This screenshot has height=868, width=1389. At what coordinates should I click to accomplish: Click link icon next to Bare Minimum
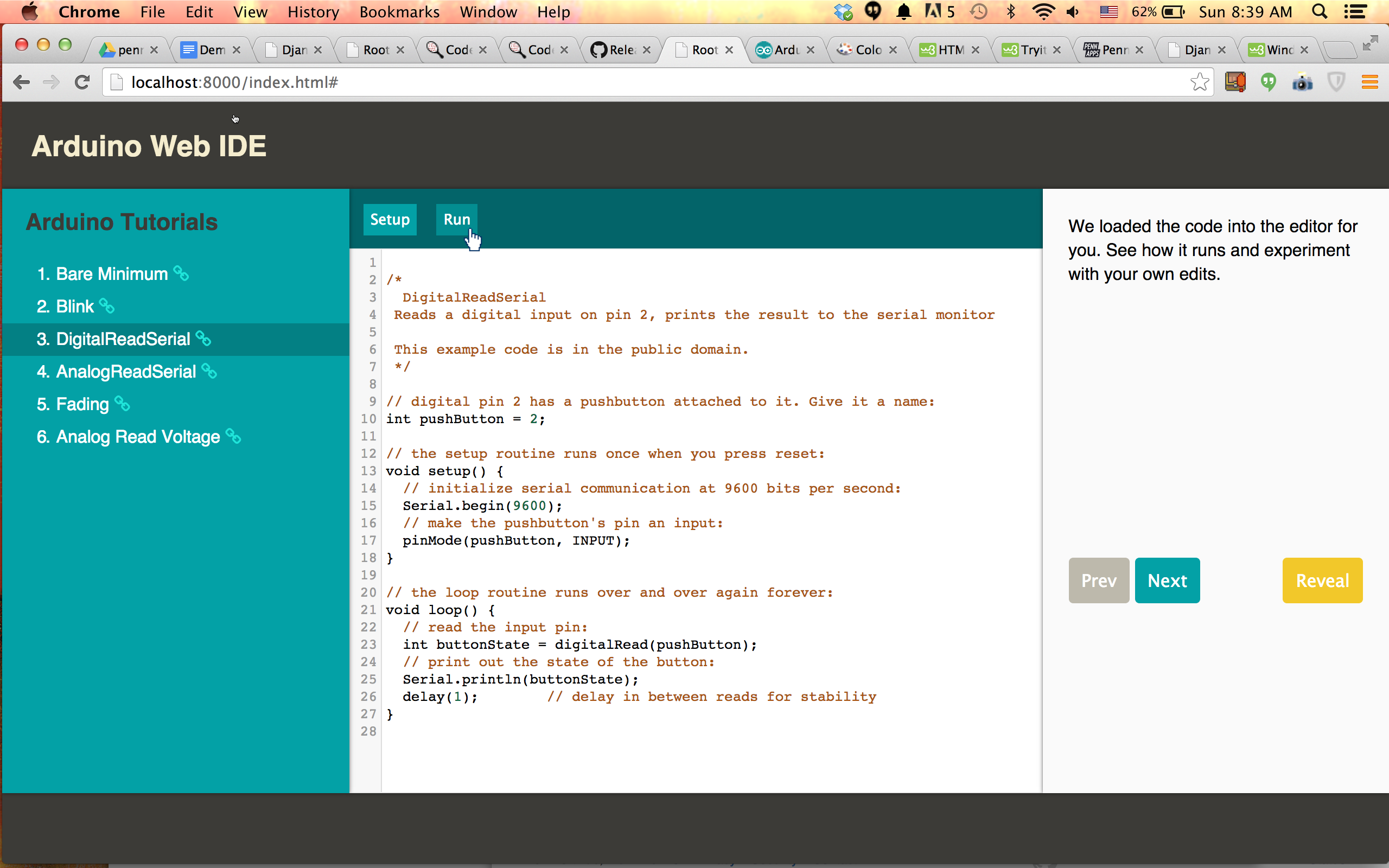(x=181, y=274)
